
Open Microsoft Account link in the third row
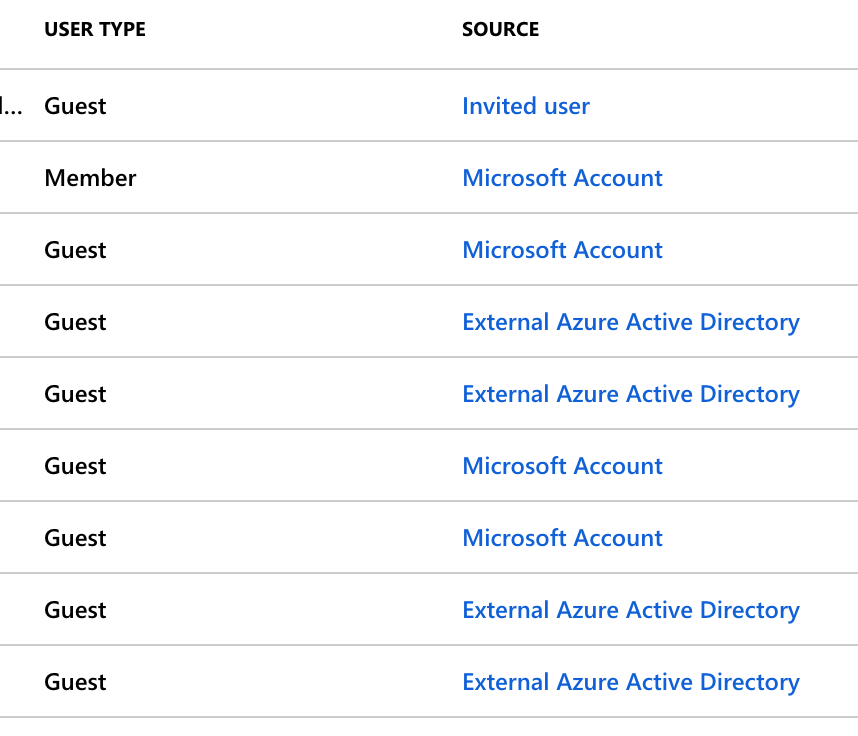(562, 250)
